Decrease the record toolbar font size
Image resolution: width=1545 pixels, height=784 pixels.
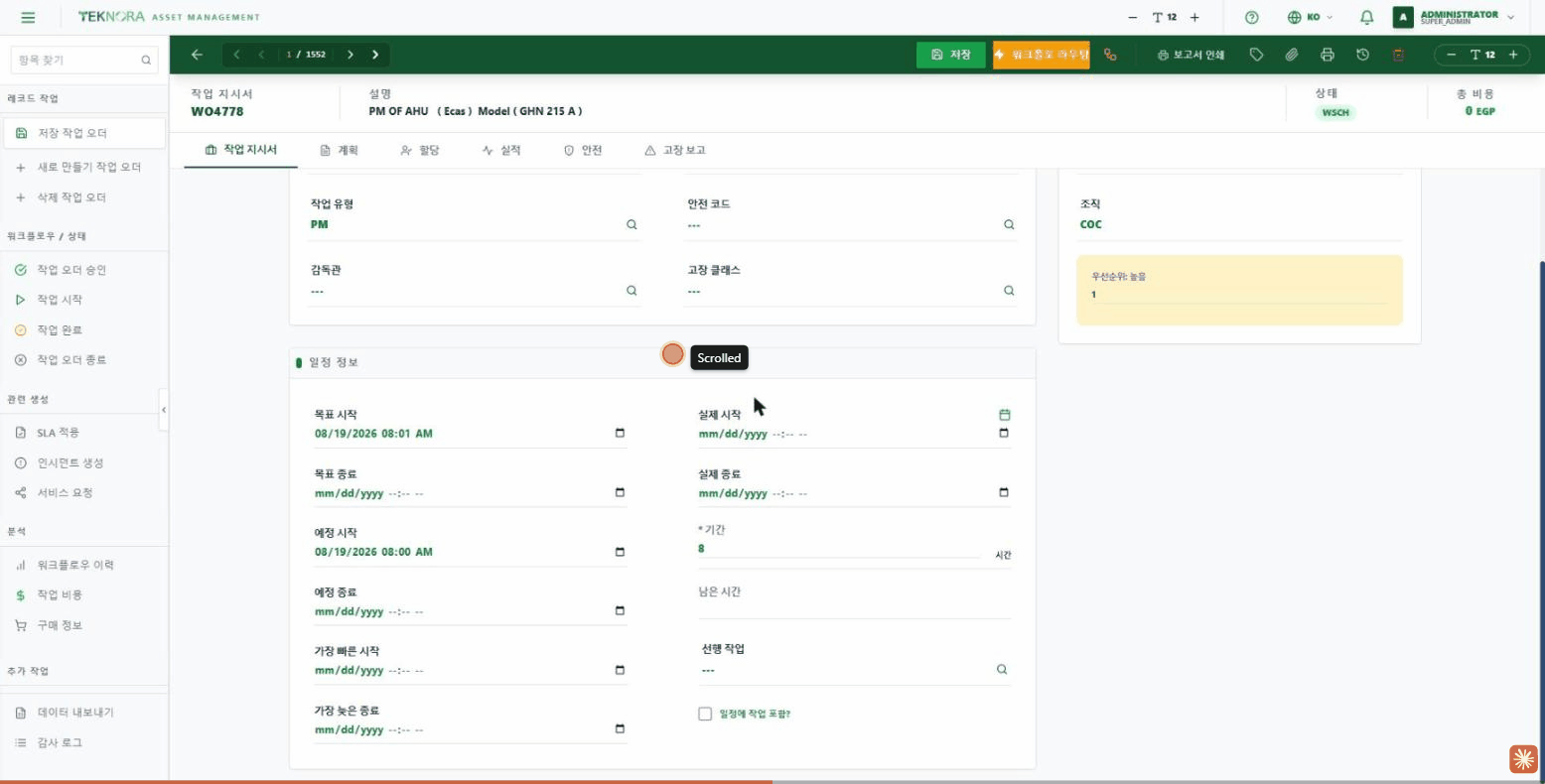(1452, 55)
